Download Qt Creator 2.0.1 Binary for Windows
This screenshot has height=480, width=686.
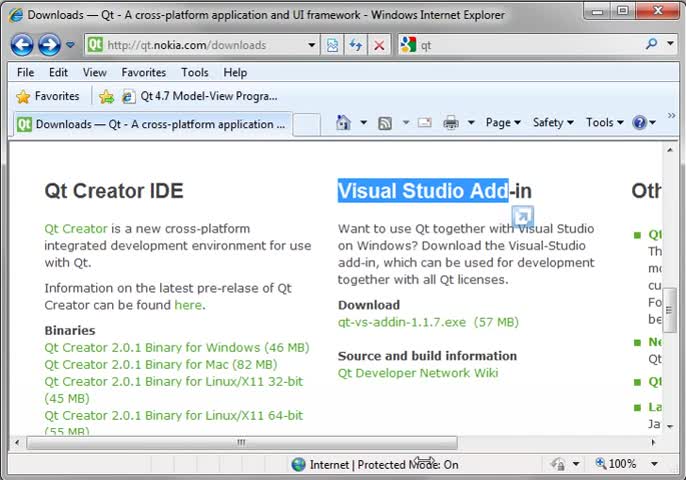pyautogui.click(x=177, y=347)
